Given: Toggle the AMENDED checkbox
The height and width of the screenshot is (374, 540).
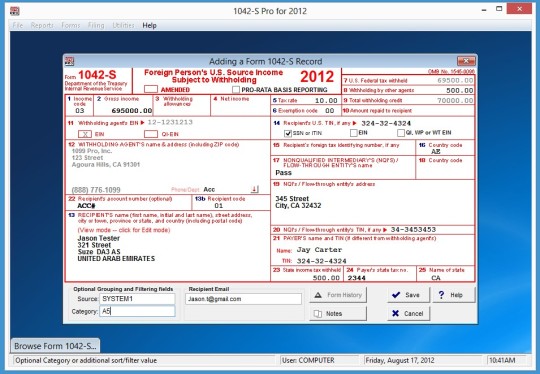Looking at the screenshot, I should (x=150, y=90).
